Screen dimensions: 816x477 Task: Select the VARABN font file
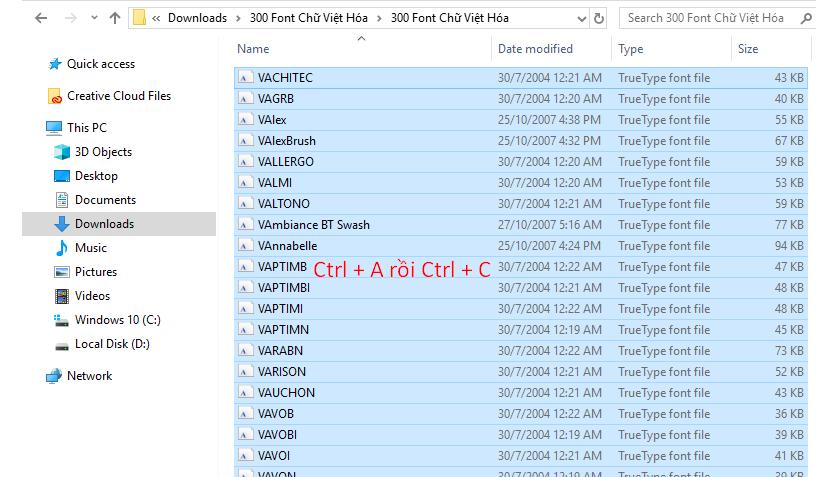point(520,351)
